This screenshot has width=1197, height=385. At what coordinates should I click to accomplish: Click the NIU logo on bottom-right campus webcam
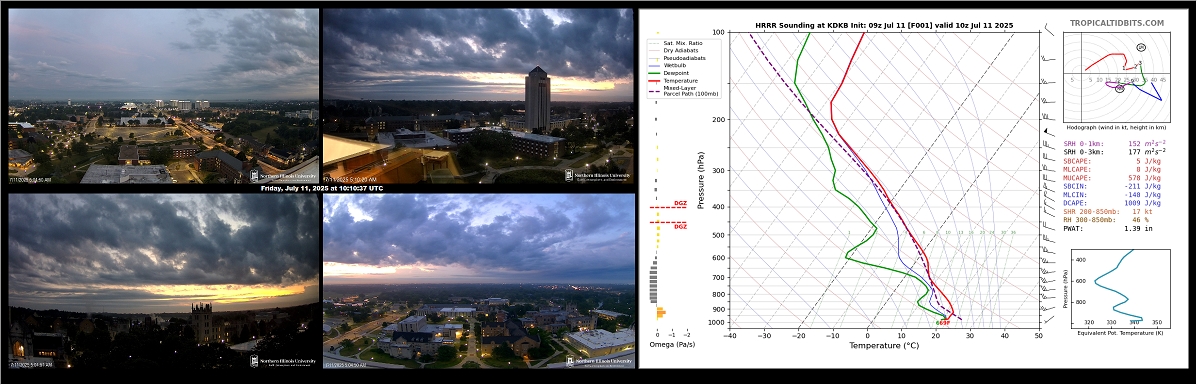pyautogui.click(x=598, y=361)
